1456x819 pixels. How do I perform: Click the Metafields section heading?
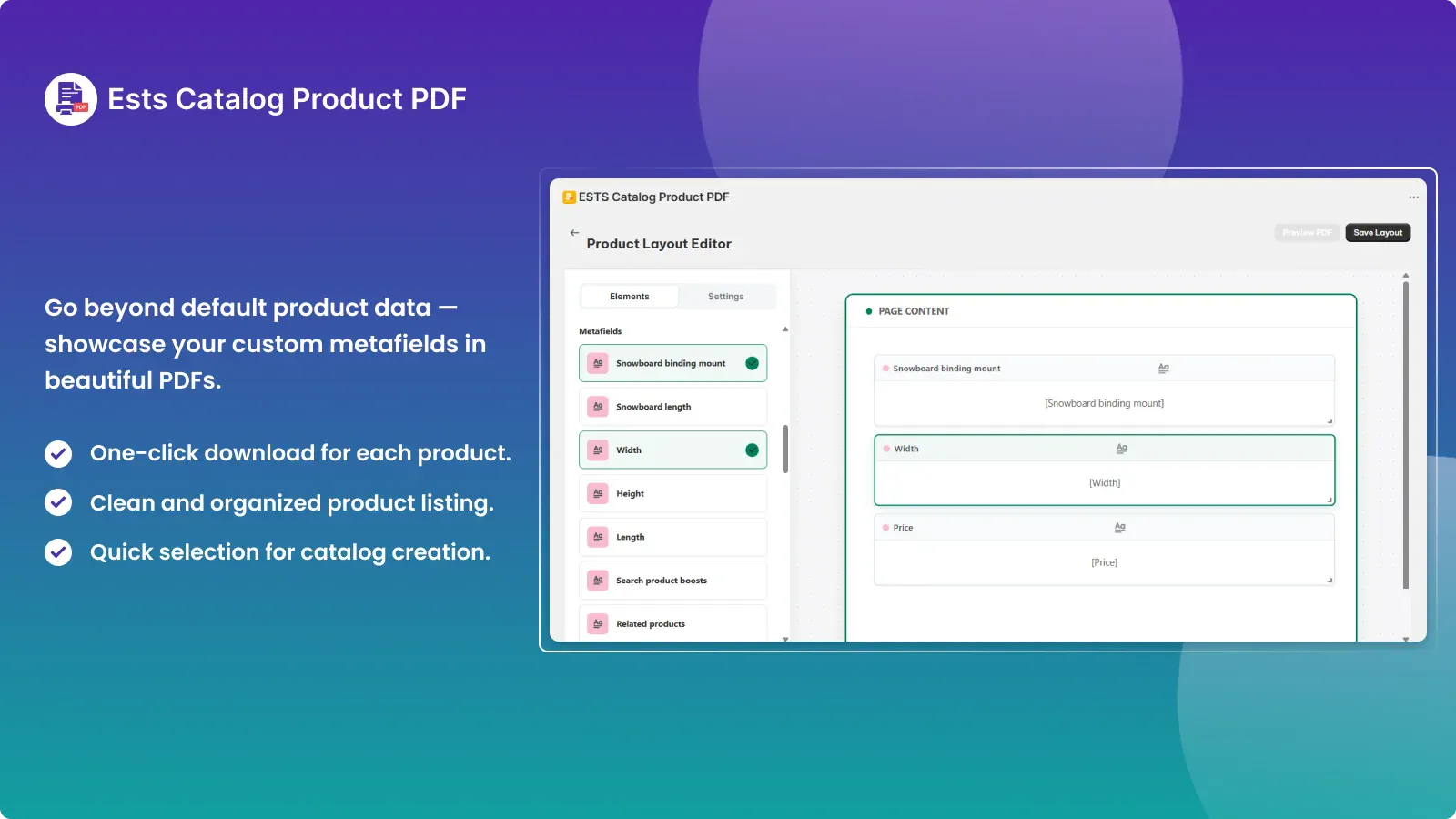pyautogui.click(x=601, y=331)
